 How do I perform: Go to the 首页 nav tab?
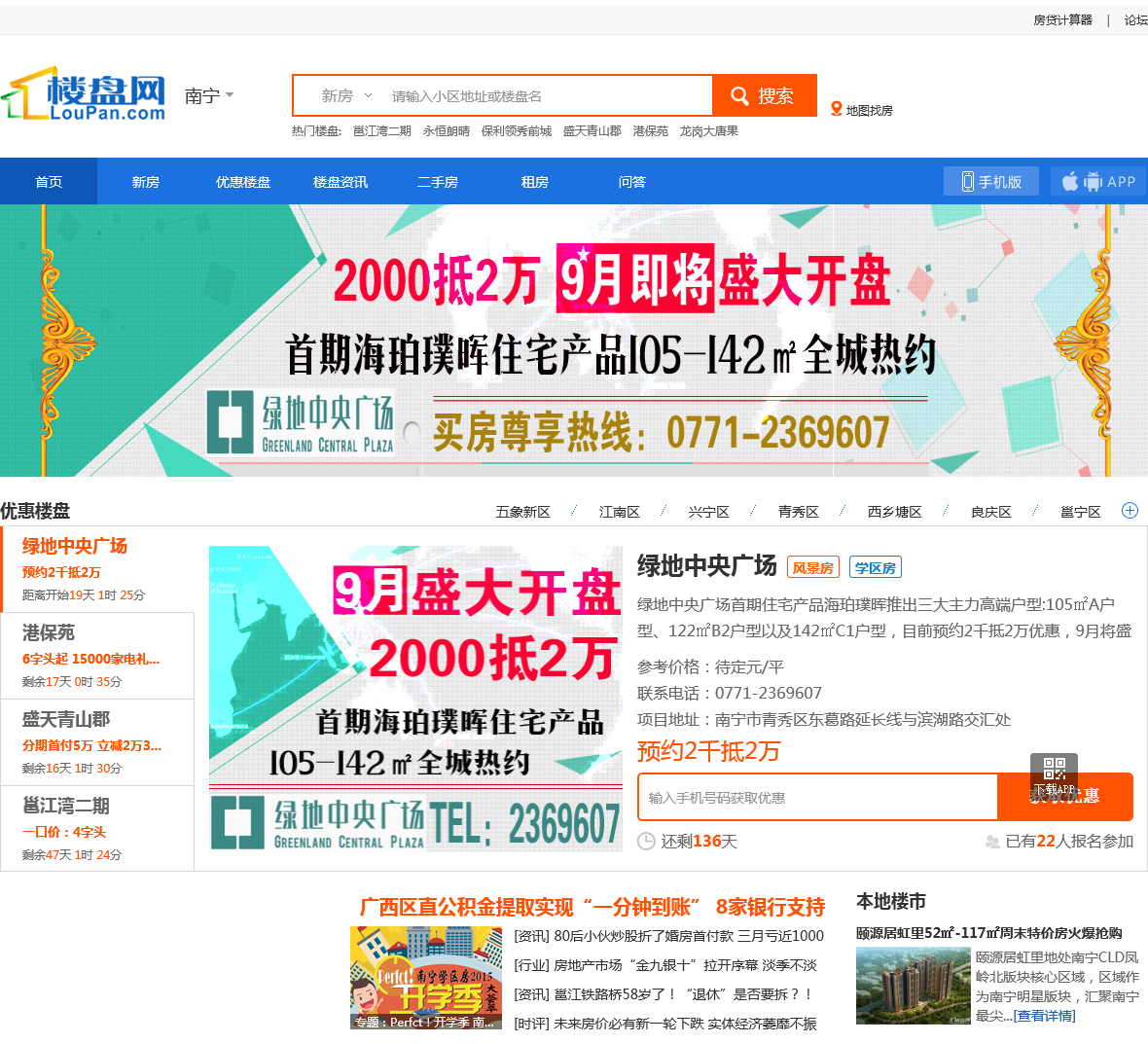pyautogui.click(x=49, y=182)
